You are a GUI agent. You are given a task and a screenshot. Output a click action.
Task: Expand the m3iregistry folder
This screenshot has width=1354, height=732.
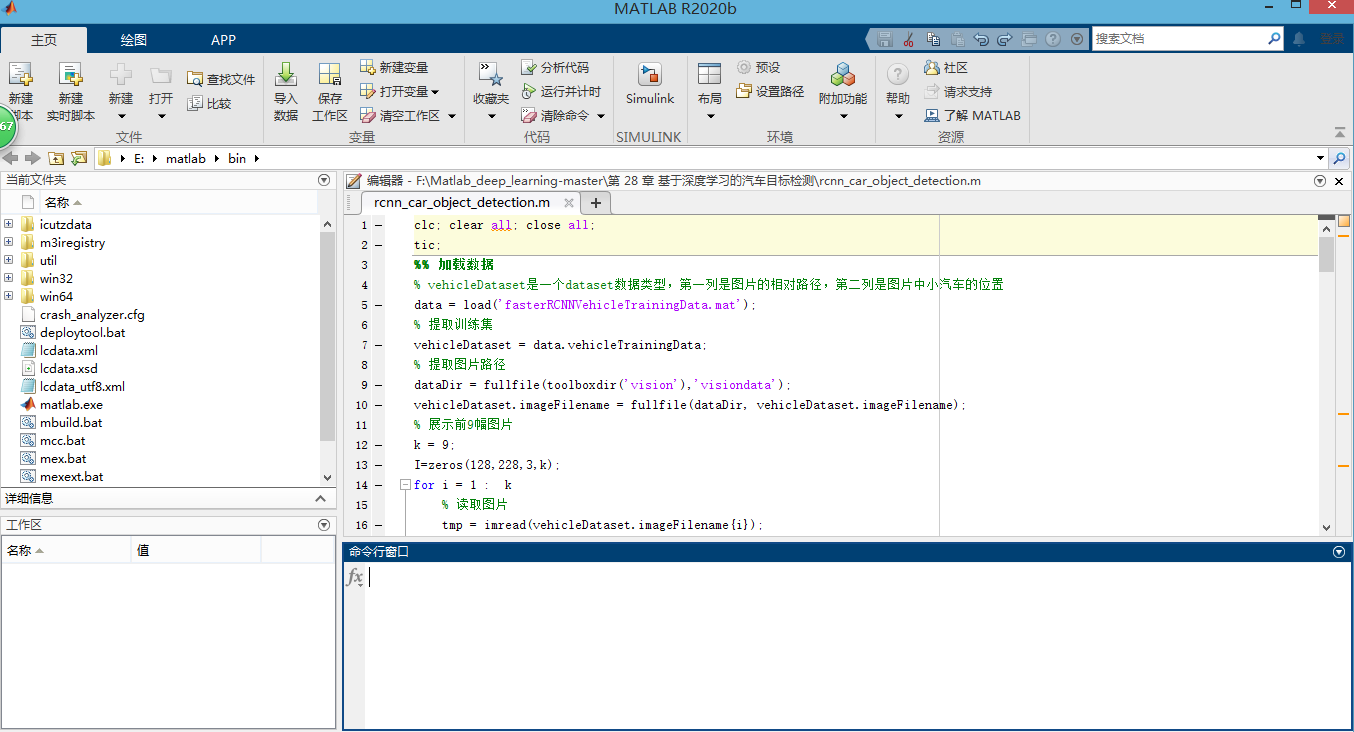[x=9, y=242]
